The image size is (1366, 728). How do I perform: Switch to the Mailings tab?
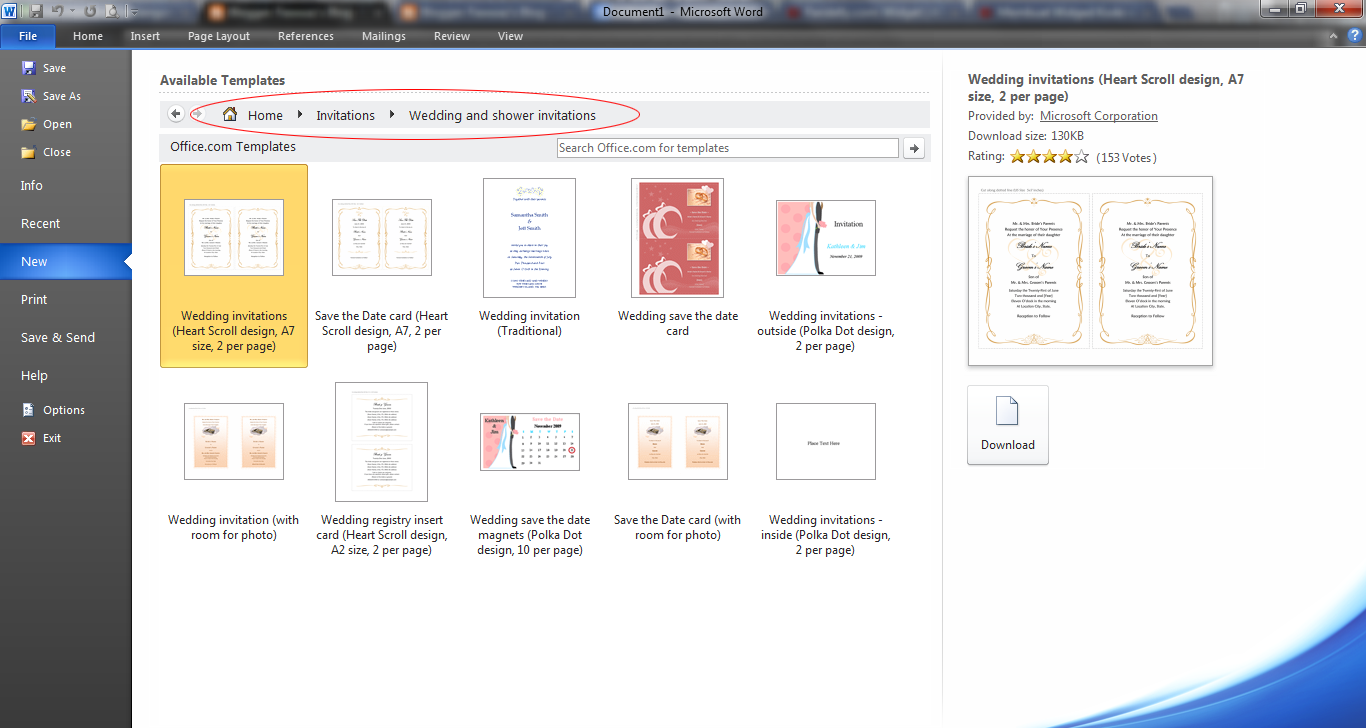click(x=384, y=36)
